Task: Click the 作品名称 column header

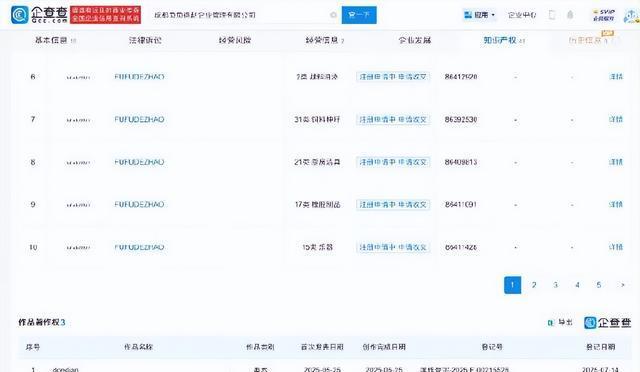Action: pos(138,347)
